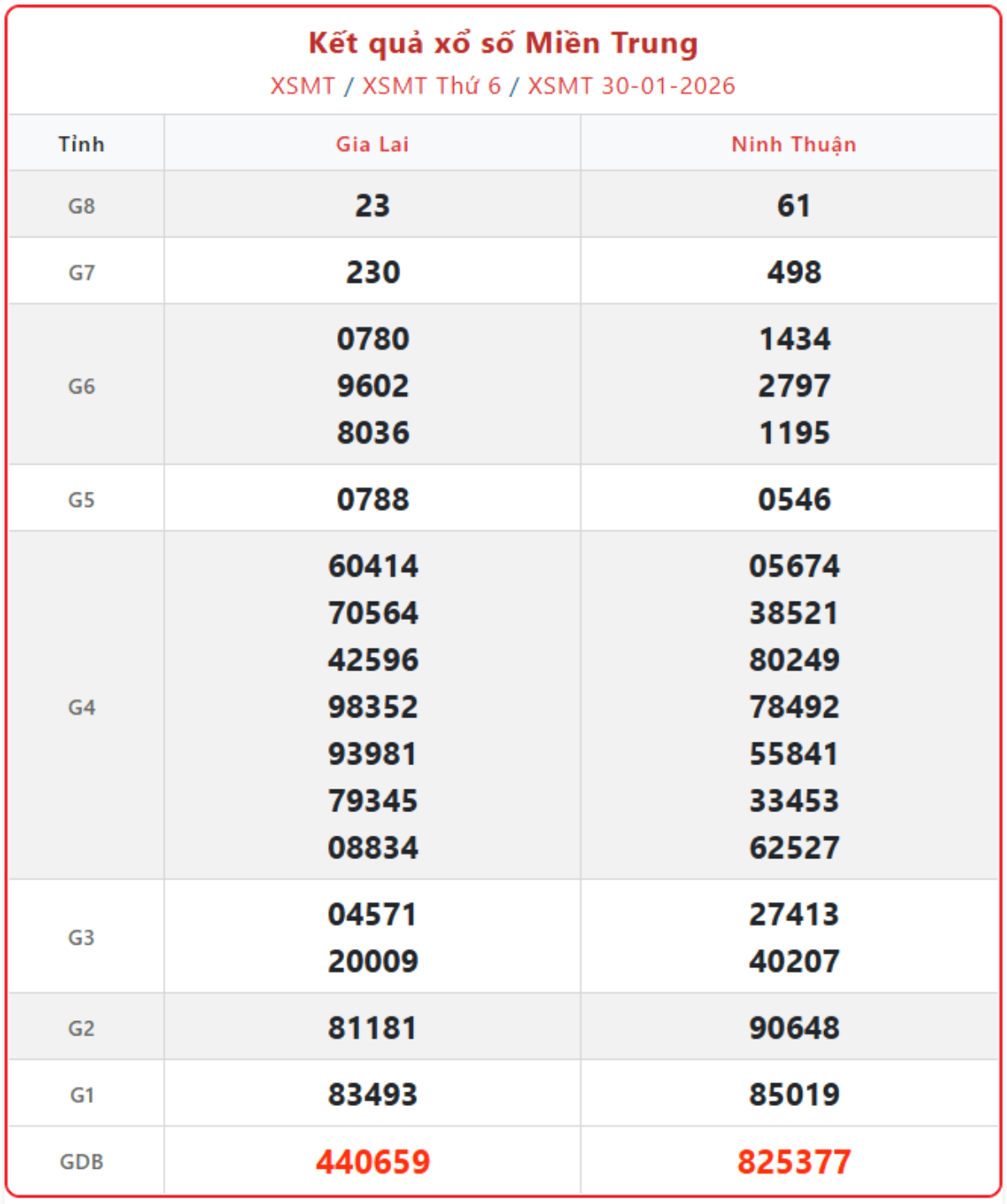
Task: Open the XSMT 30-01-2026 link
Action: coord(631,86)
